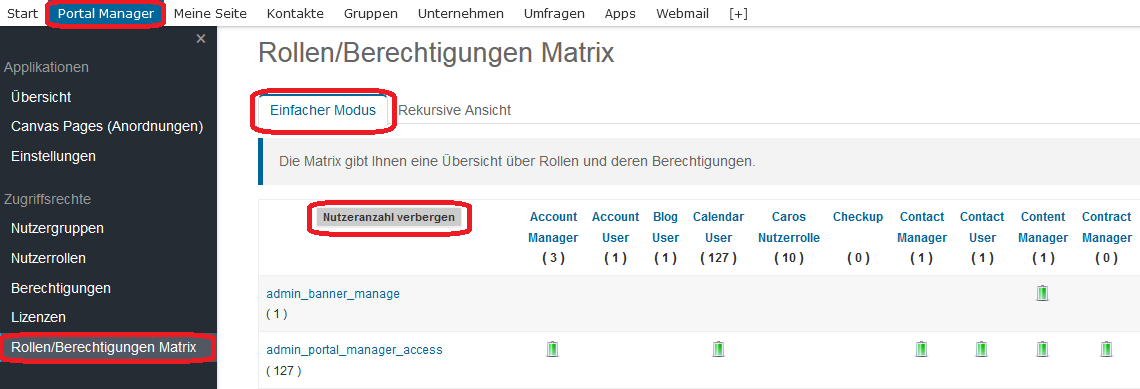Navigate to Unternehmen
Screen dimensions: 1140x389
461,13
